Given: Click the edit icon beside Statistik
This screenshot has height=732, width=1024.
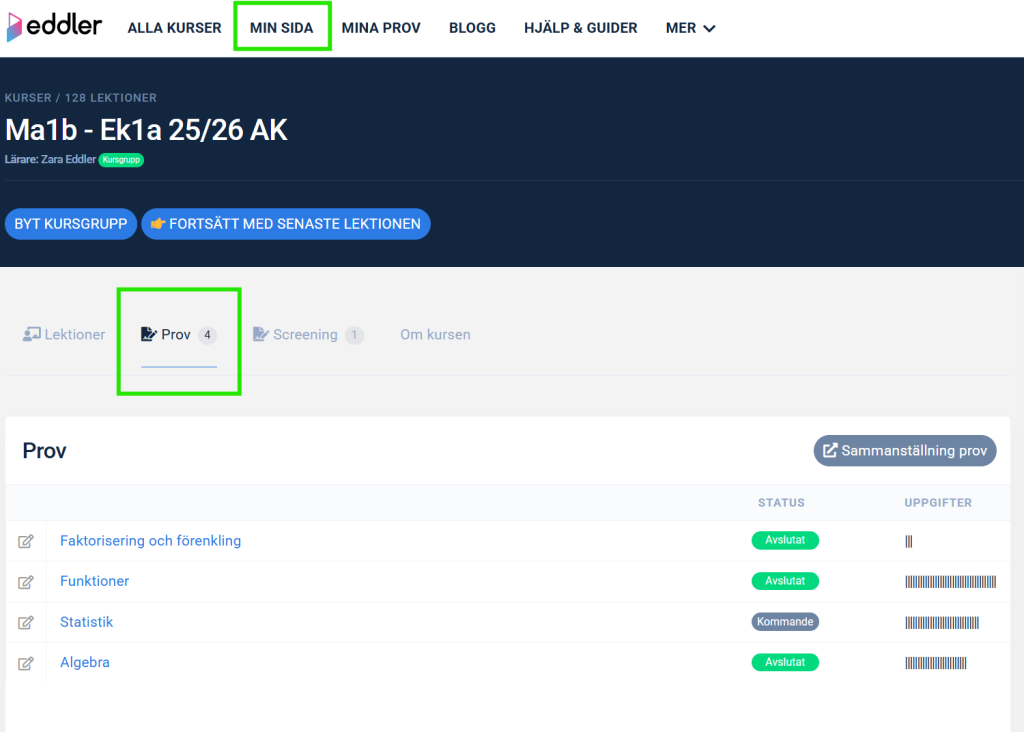Looking at the screenshot, I should (x=26, y=622).
